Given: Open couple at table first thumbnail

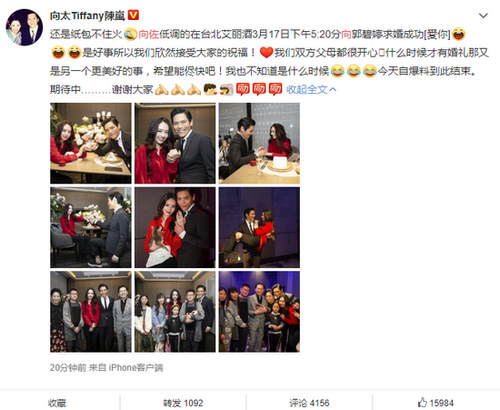Looking at the screenshot, I should tap(91, 143).
